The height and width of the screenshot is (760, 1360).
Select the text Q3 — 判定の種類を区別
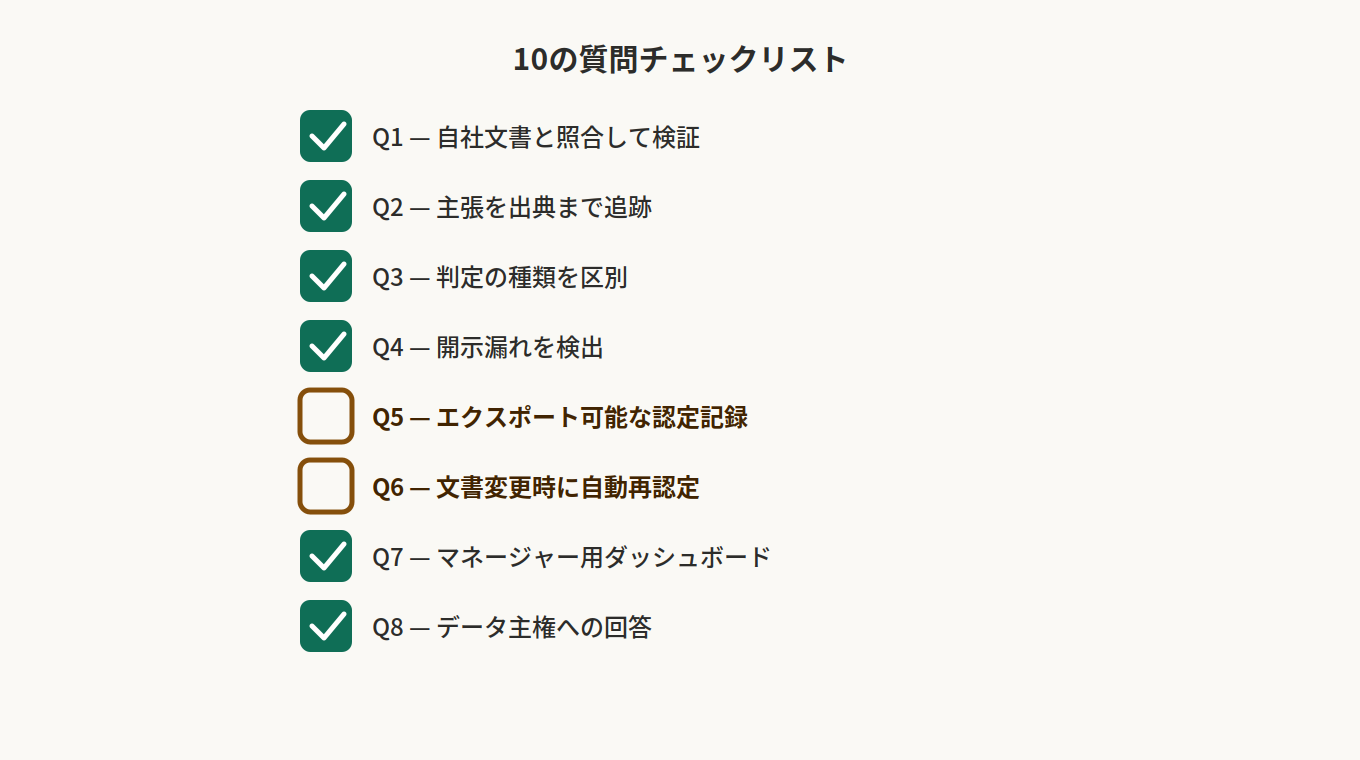click(500, 277)
